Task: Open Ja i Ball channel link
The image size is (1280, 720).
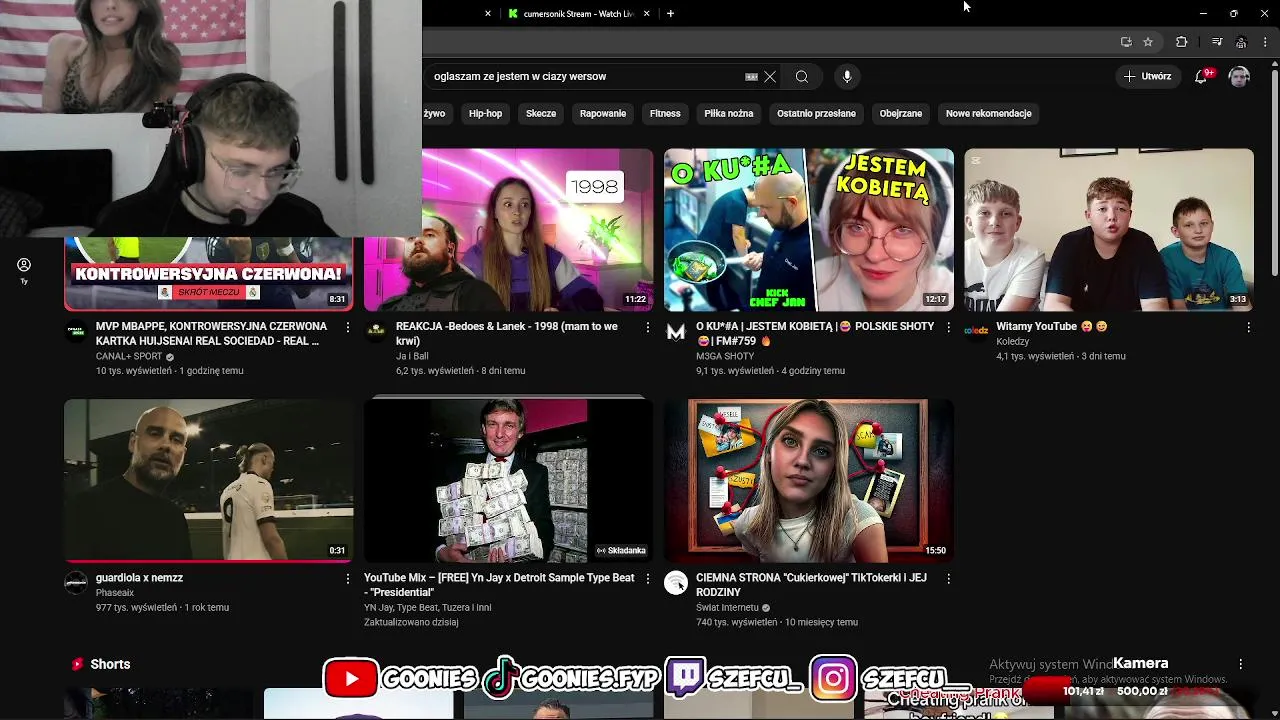Action: coord(412,356)
